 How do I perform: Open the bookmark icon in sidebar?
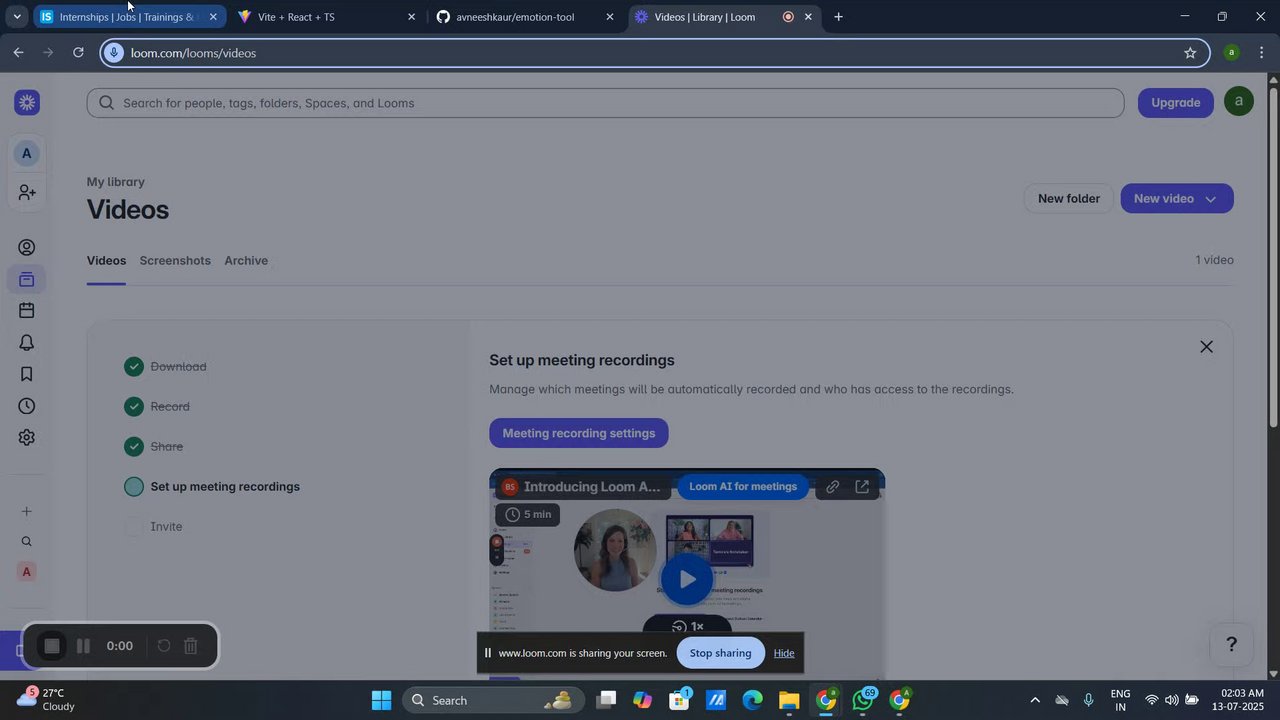click(27, 374)
